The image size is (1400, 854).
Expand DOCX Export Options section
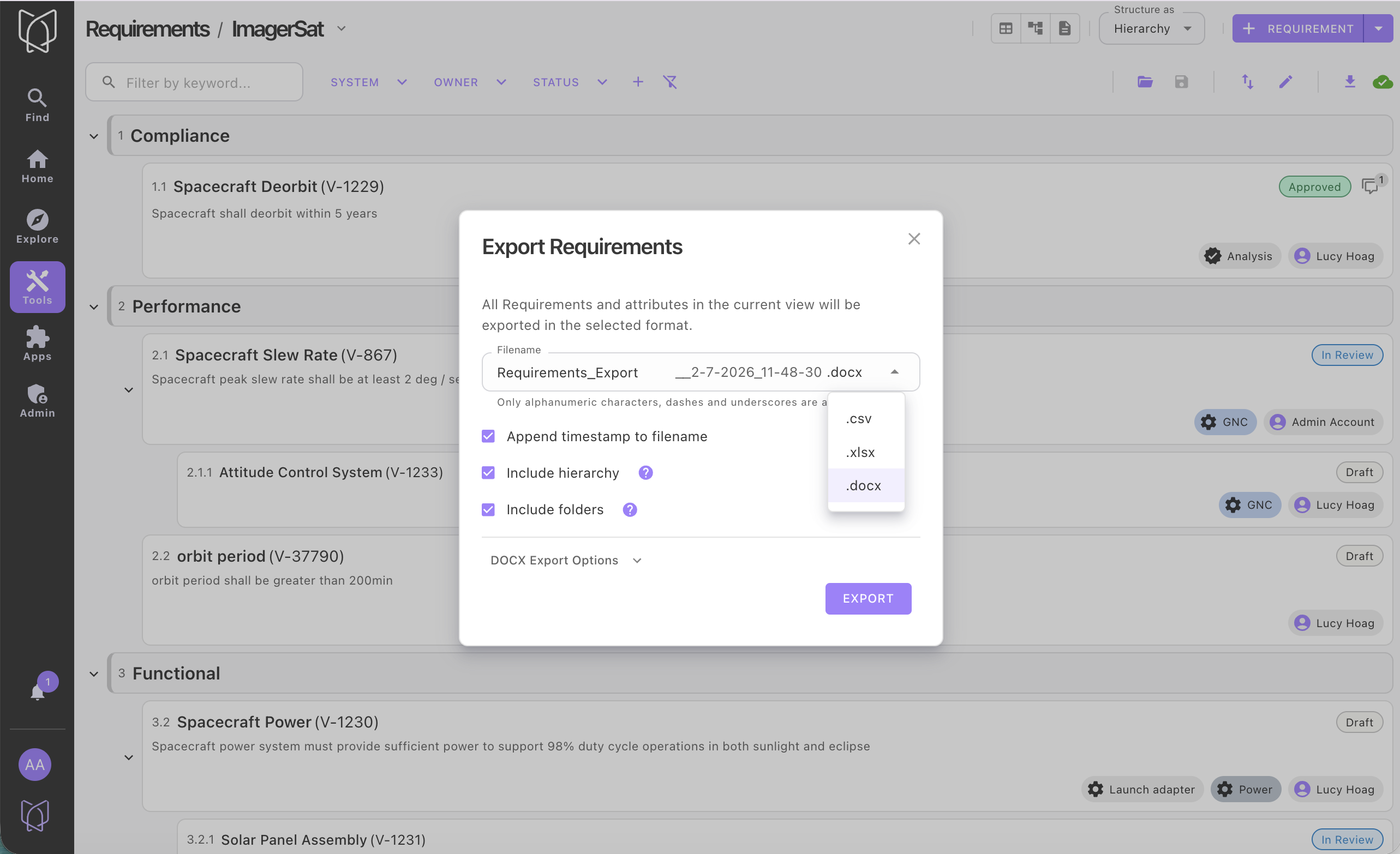coord(566,560)
